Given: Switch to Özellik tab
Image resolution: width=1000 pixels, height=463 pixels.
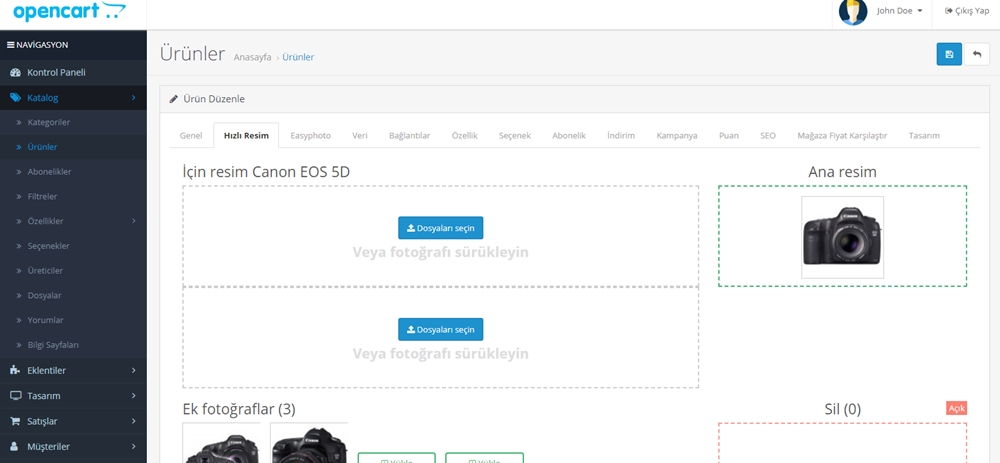Looking at the screenshot, I should coord(464,136).
